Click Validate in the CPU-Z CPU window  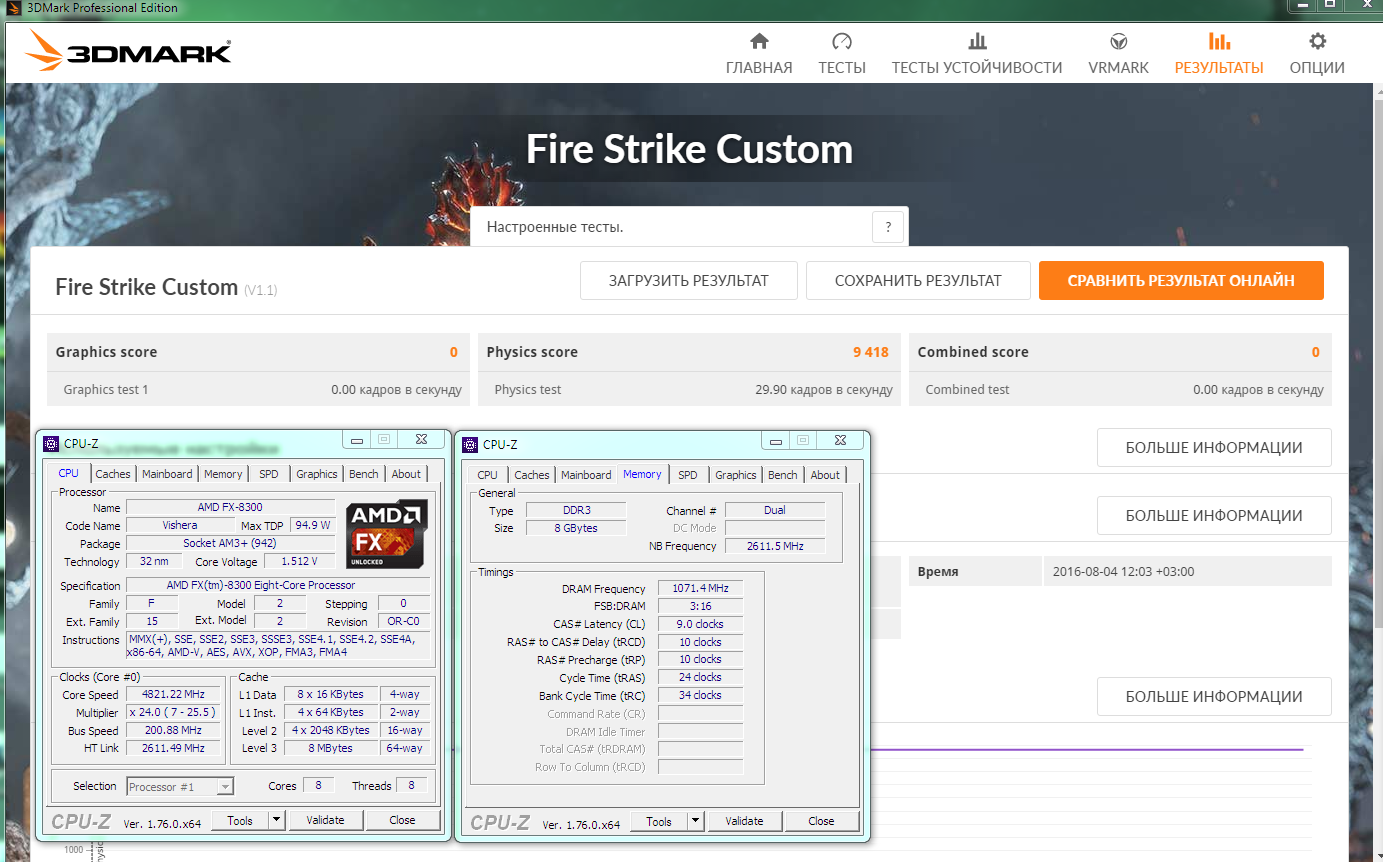(x=325, y=820)
